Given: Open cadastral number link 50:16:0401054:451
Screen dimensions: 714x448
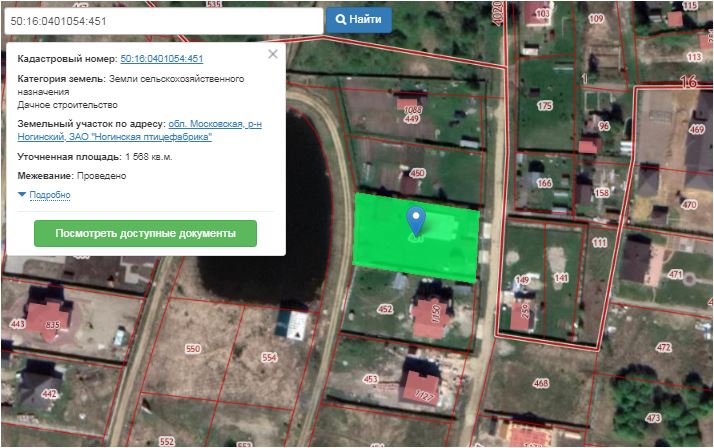Looking at the screenshot, I should 161,59.
